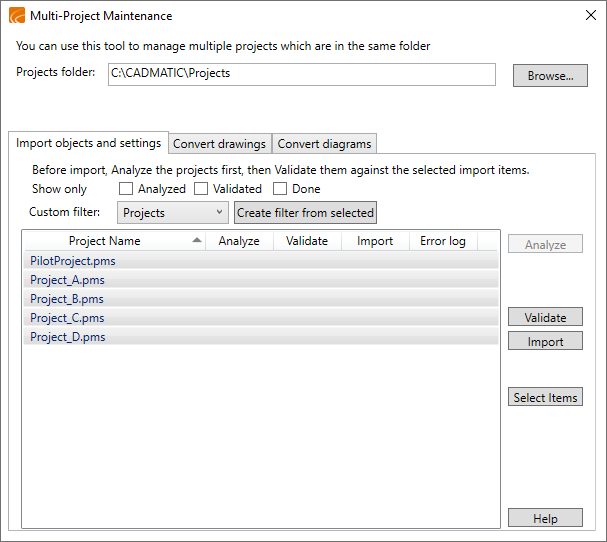Click inside the Projects folder path field
This screenshot has width=607, height=542.
tap(301, 75)
